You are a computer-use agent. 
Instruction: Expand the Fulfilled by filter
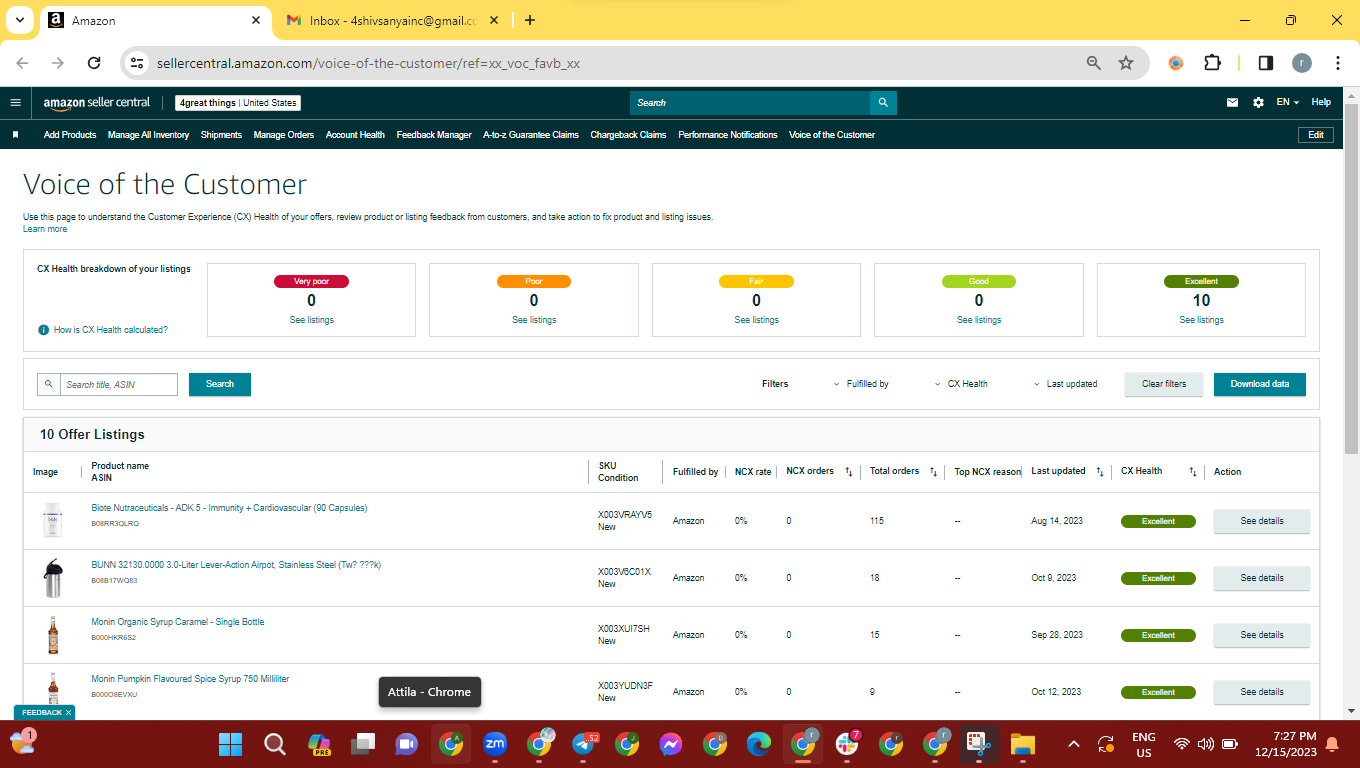pos(861,384)
